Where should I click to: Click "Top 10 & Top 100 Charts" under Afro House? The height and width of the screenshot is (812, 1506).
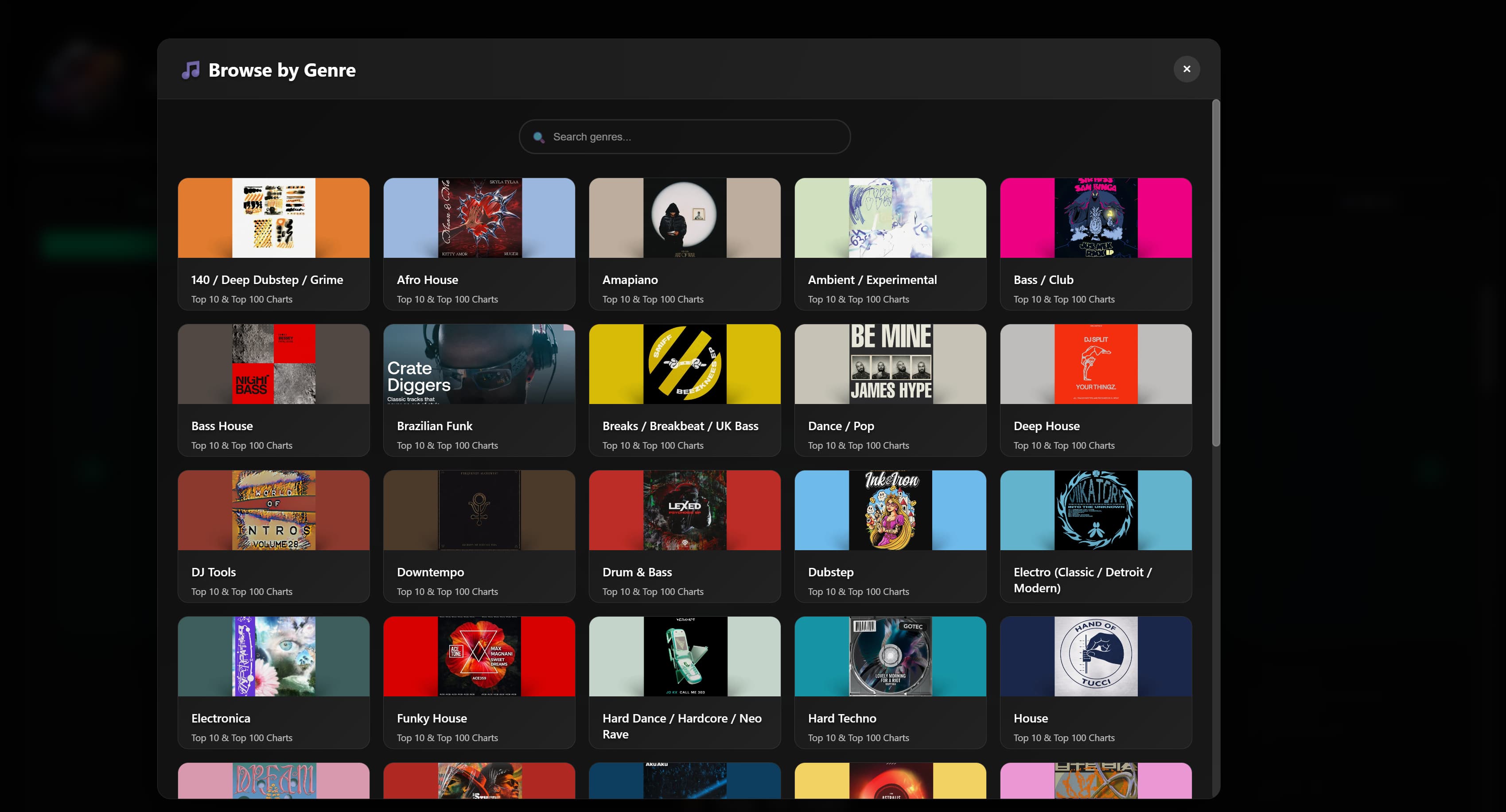(x=447, y=299)
